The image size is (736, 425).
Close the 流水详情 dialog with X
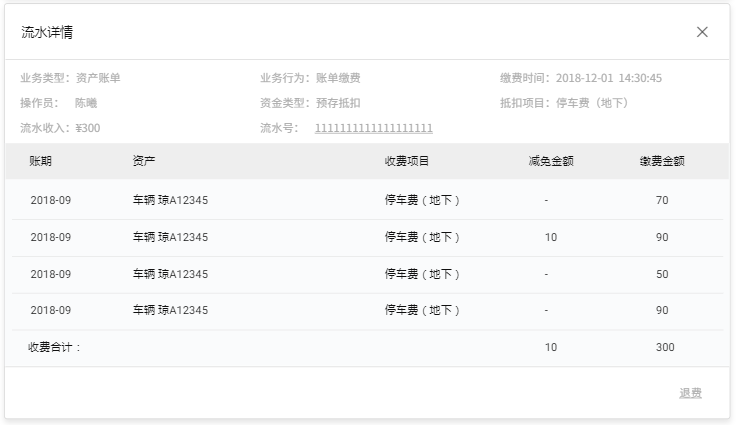(702, 32)
